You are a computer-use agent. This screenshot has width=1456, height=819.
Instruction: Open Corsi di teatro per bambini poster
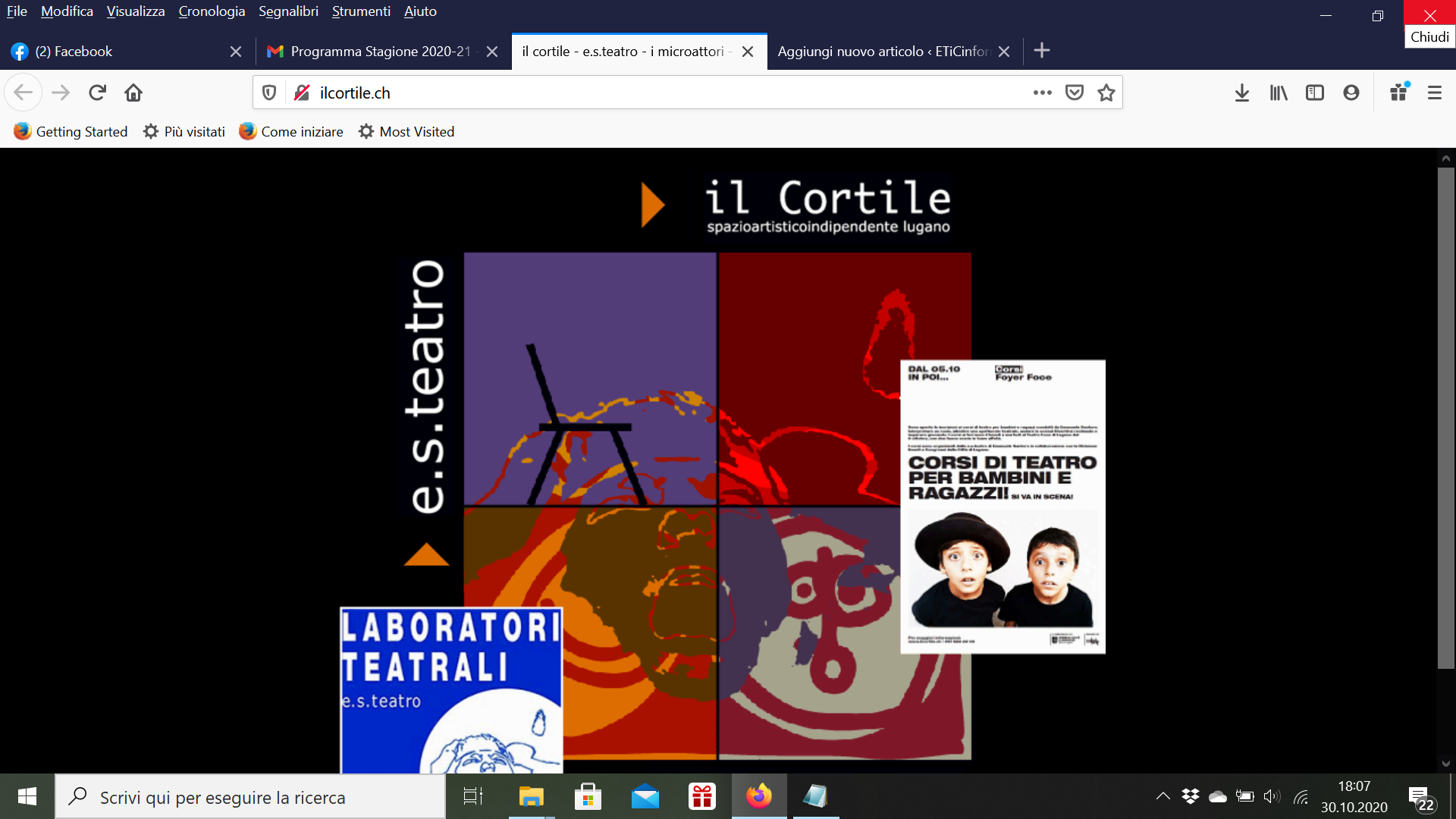(1003, 507)
